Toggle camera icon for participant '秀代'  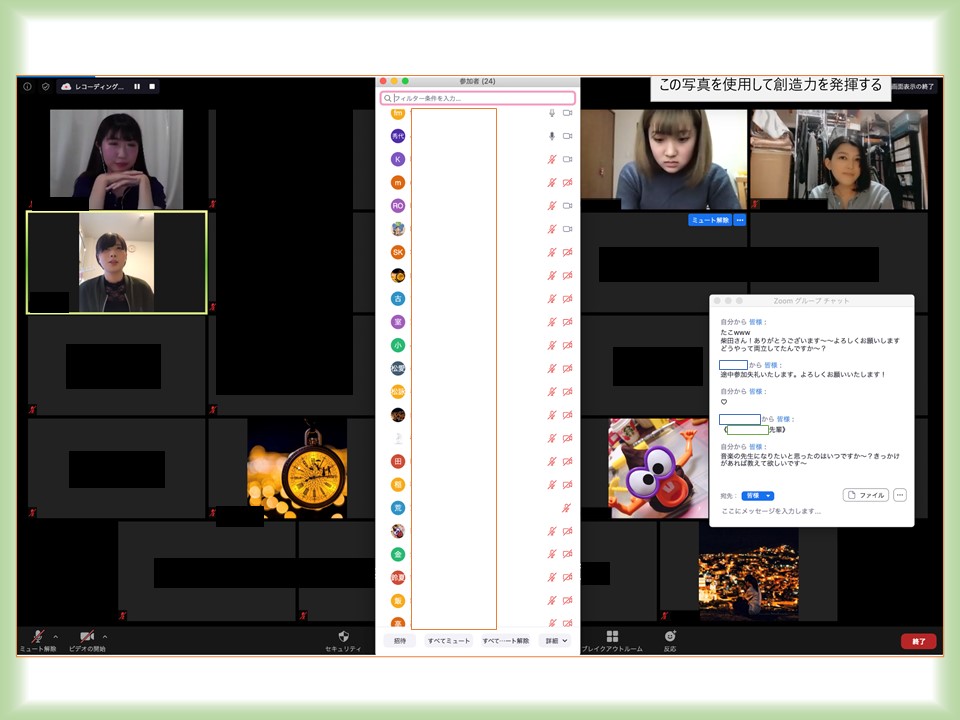(x=568, y=136)
